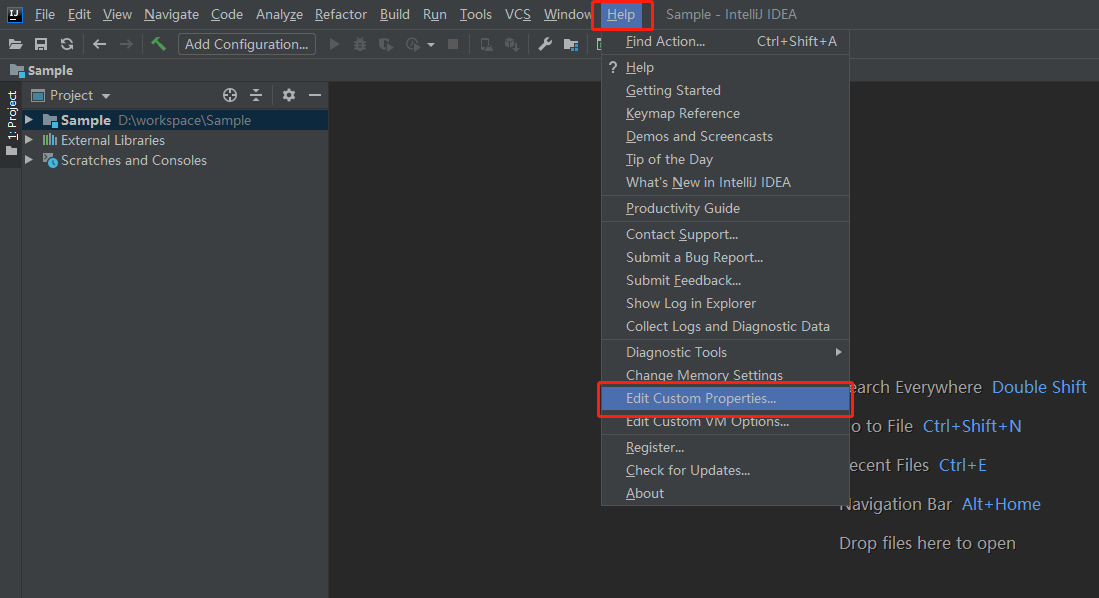The image size is (1099, 598).
Task: Click the Debug bug icon
Action: point(360,45)
